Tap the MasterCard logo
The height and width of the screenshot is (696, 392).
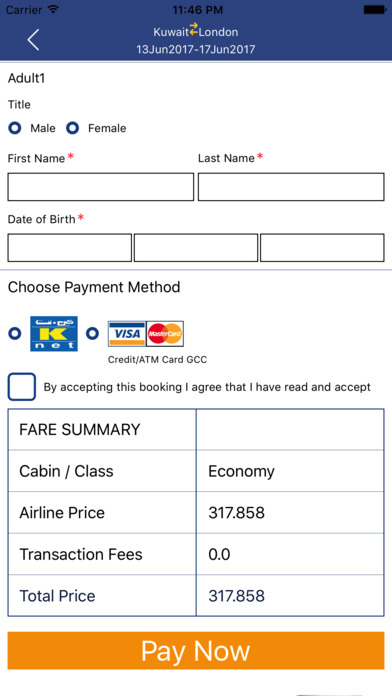[x=165, y=334]
